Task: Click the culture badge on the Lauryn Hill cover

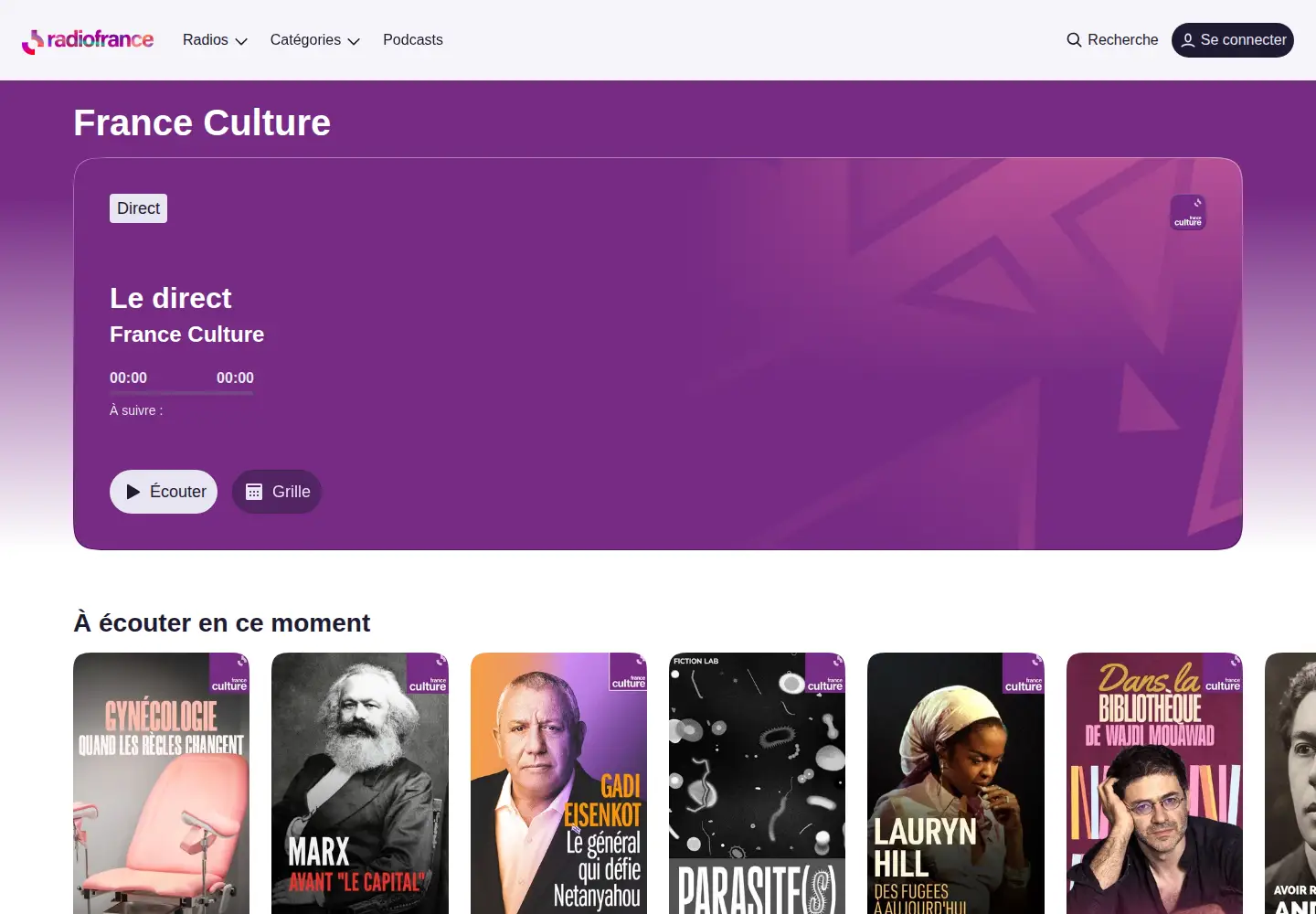Action: [1024, 674]
